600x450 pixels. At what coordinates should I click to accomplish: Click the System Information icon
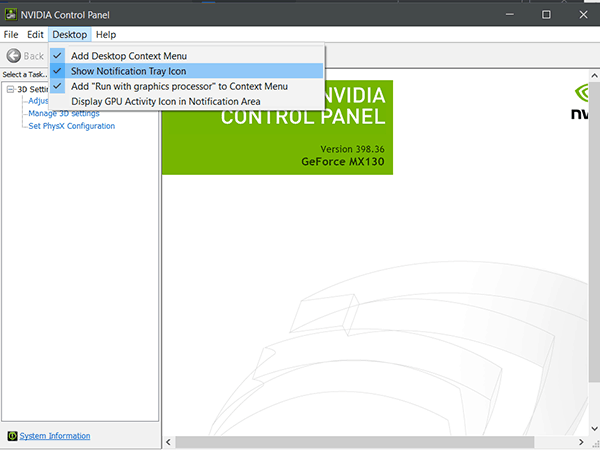[x=12, y=436]
